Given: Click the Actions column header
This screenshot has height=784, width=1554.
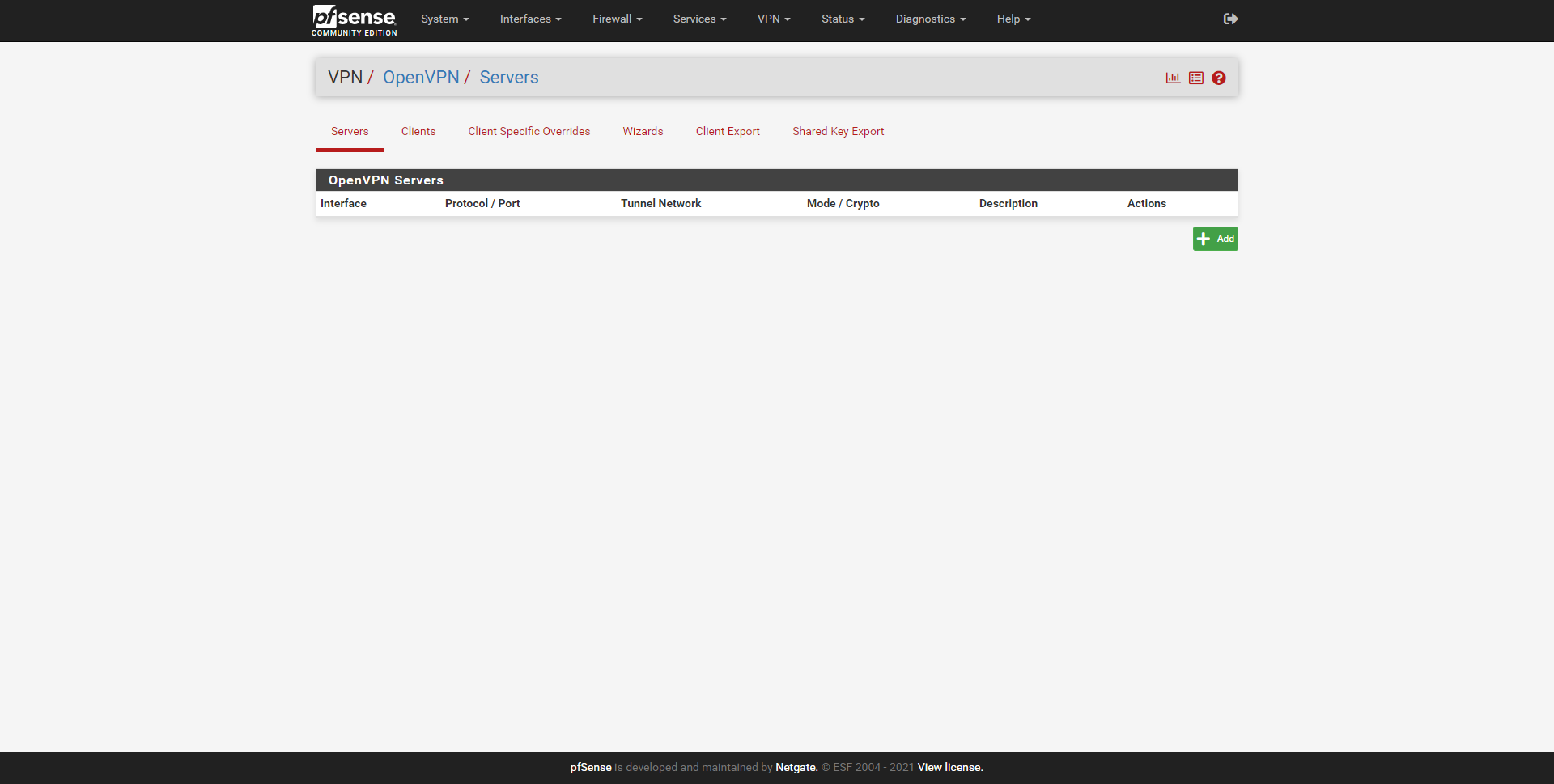Looking at the screenshot, I should pyautogui.click(x=1146, y=203).
